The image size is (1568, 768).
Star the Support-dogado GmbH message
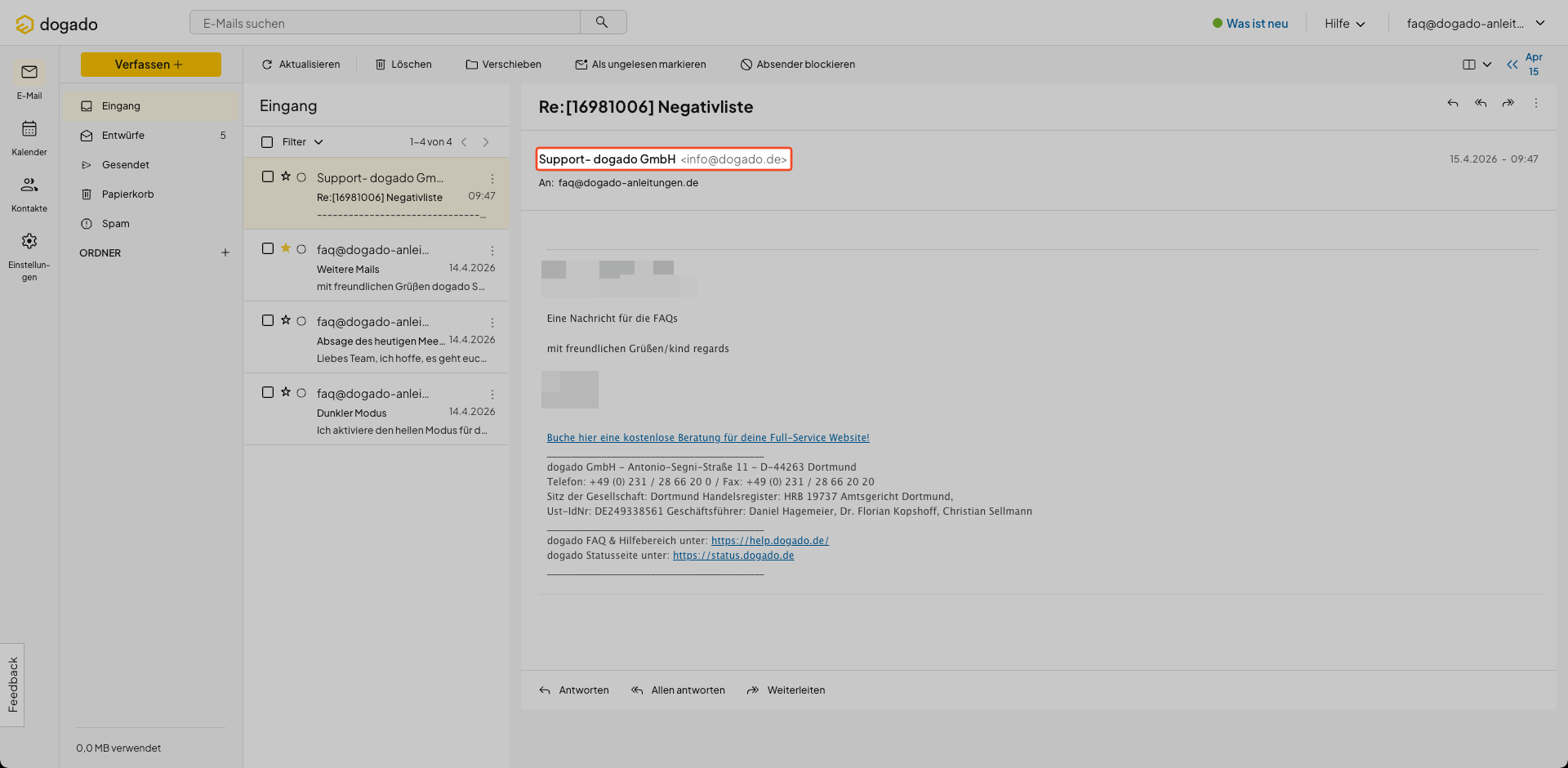coord(286,176)
